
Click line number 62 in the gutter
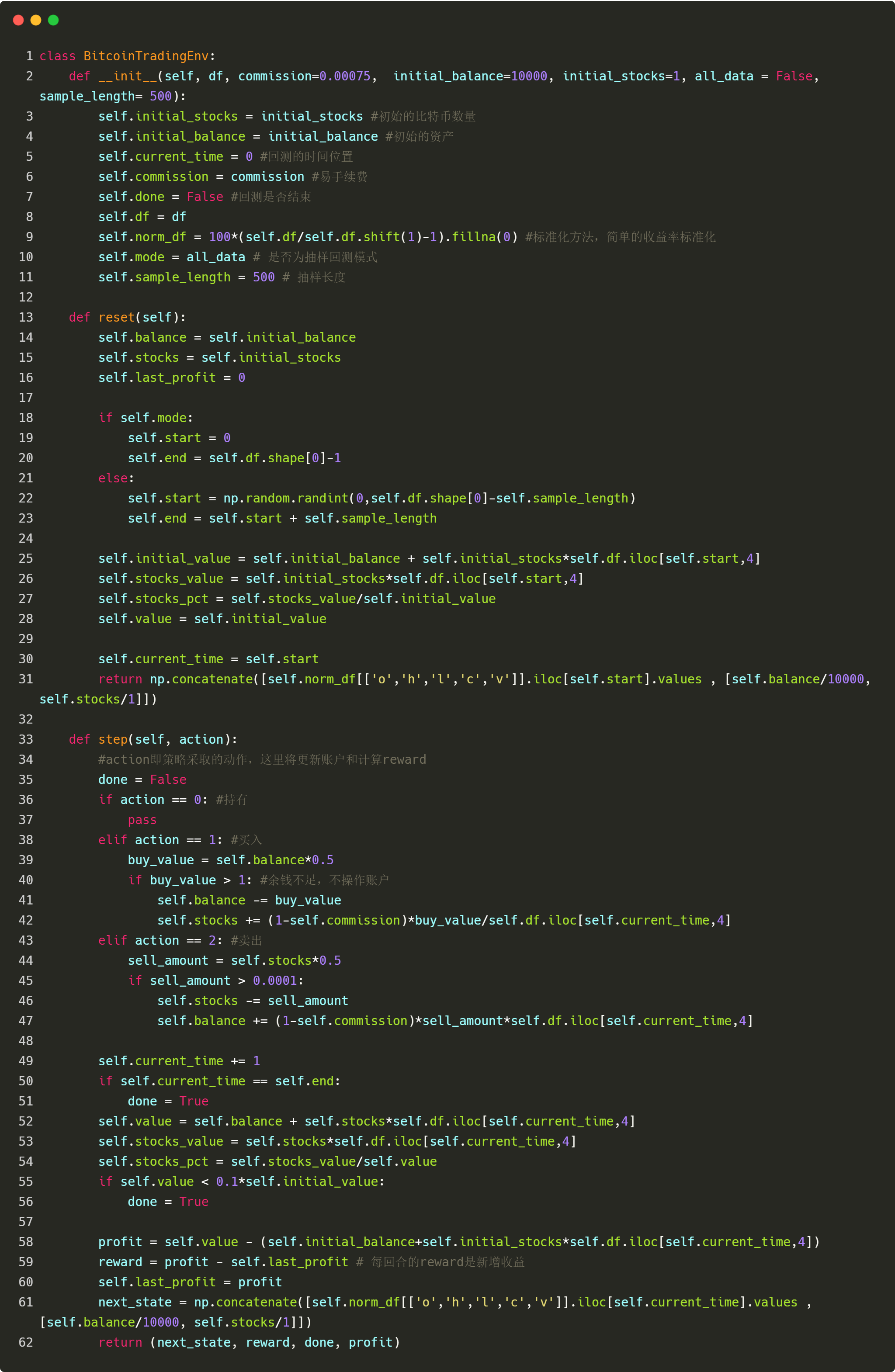coord(26,1342)
